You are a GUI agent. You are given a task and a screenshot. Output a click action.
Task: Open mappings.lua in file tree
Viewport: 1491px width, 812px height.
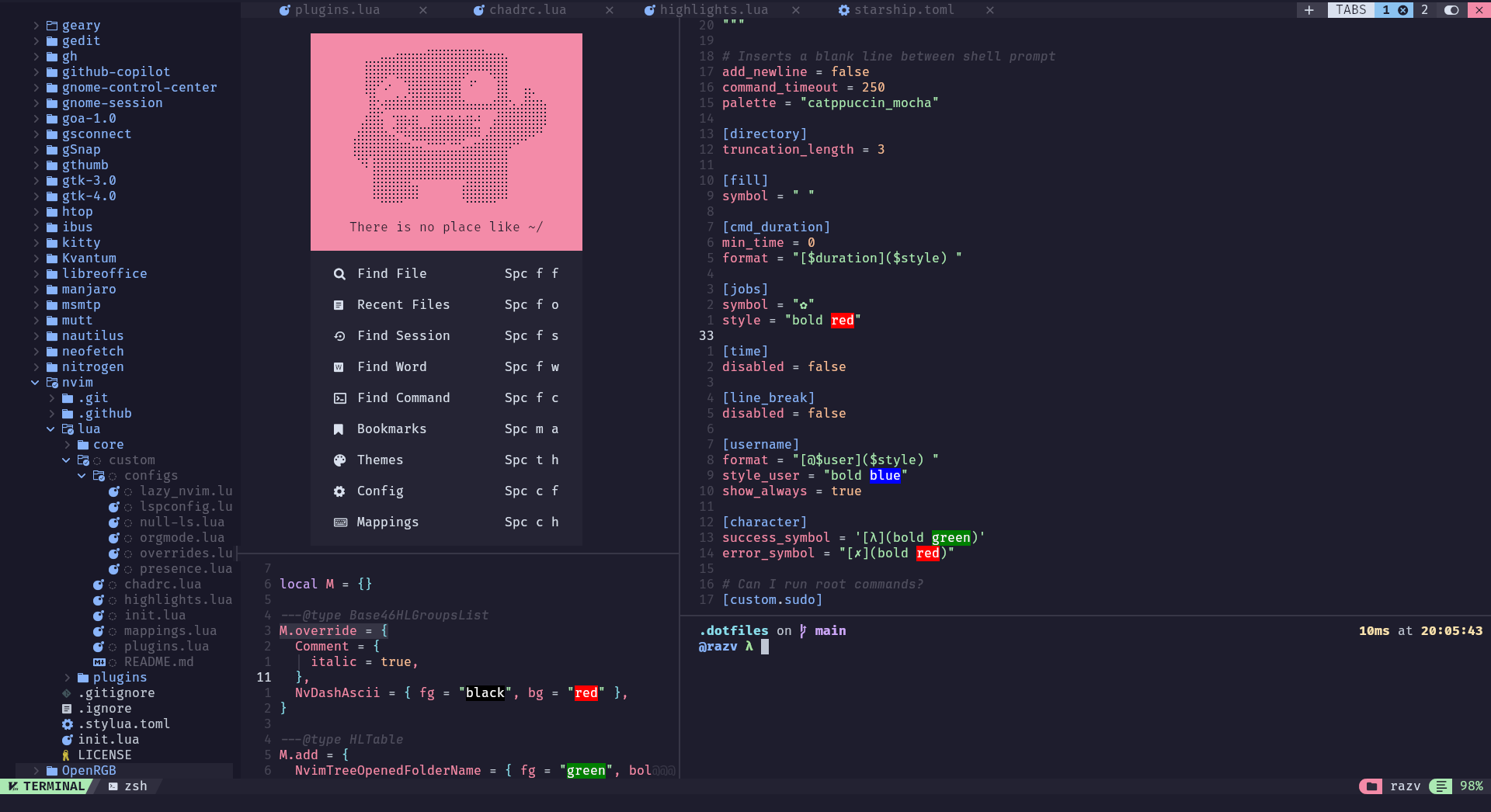[x=171, y=631]
